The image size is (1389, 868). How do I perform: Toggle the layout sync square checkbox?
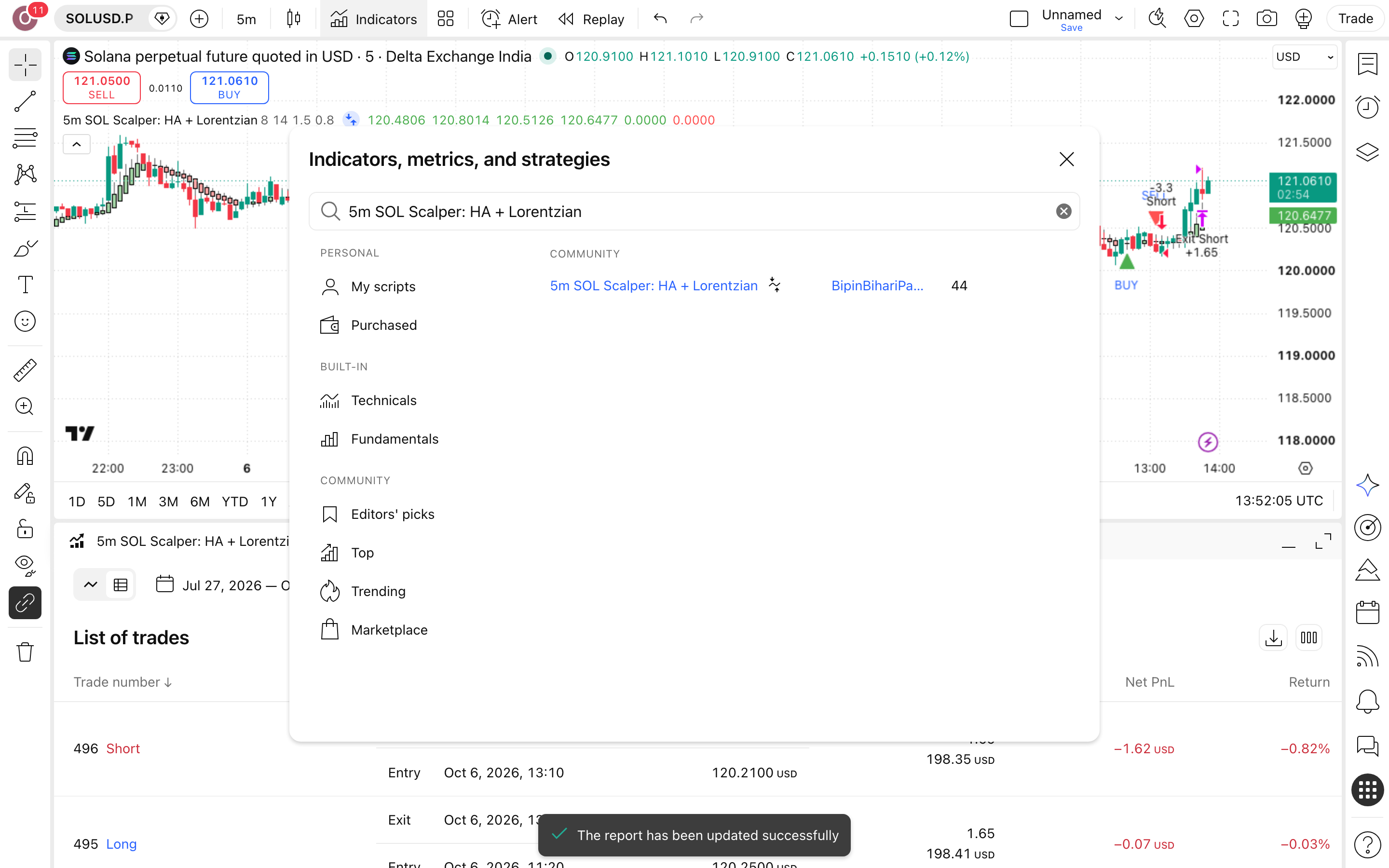(x=1019, y=19)
